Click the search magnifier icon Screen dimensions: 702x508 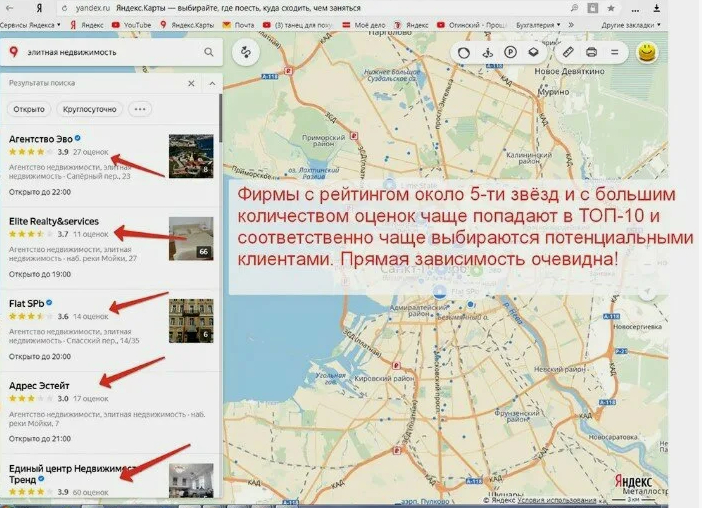pyautogui.click(x=209, y=51)
